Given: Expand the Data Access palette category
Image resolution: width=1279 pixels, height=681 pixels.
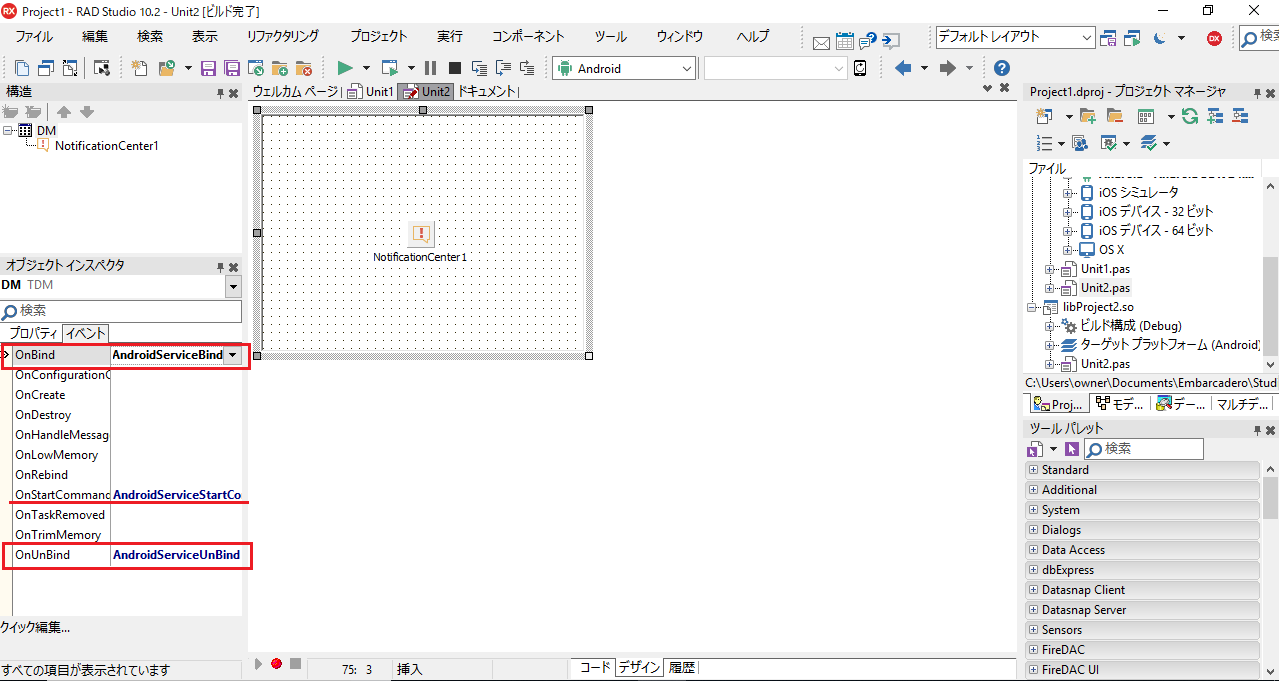Looking at the screenshot, I should pyautogui.click(x=1033, y=550).
